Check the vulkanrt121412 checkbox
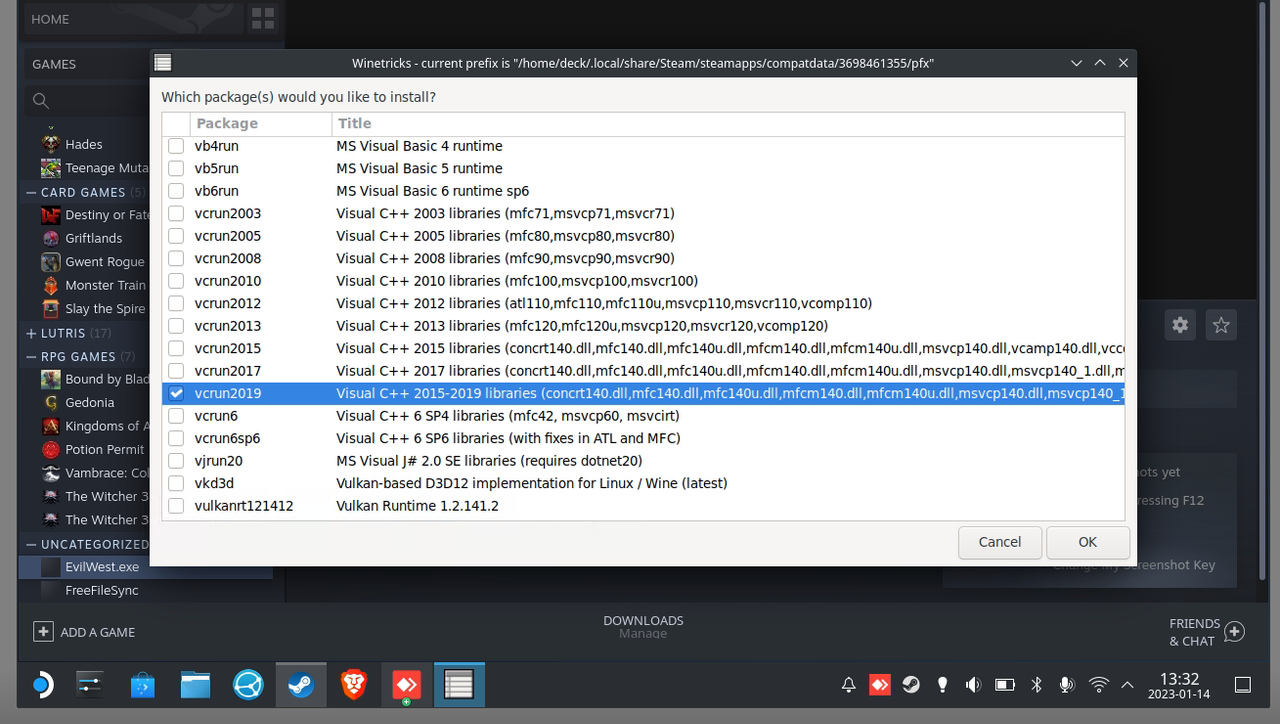The image size is (1280, 724). (176, 506)
